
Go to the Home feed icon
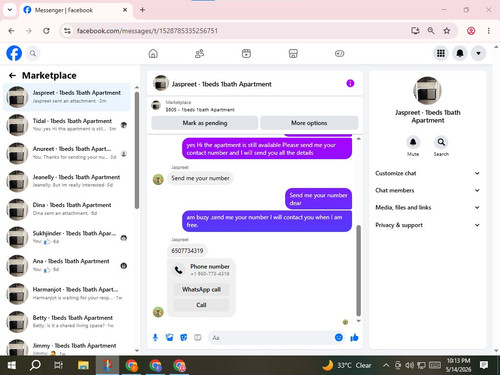(x=153, y=53)
